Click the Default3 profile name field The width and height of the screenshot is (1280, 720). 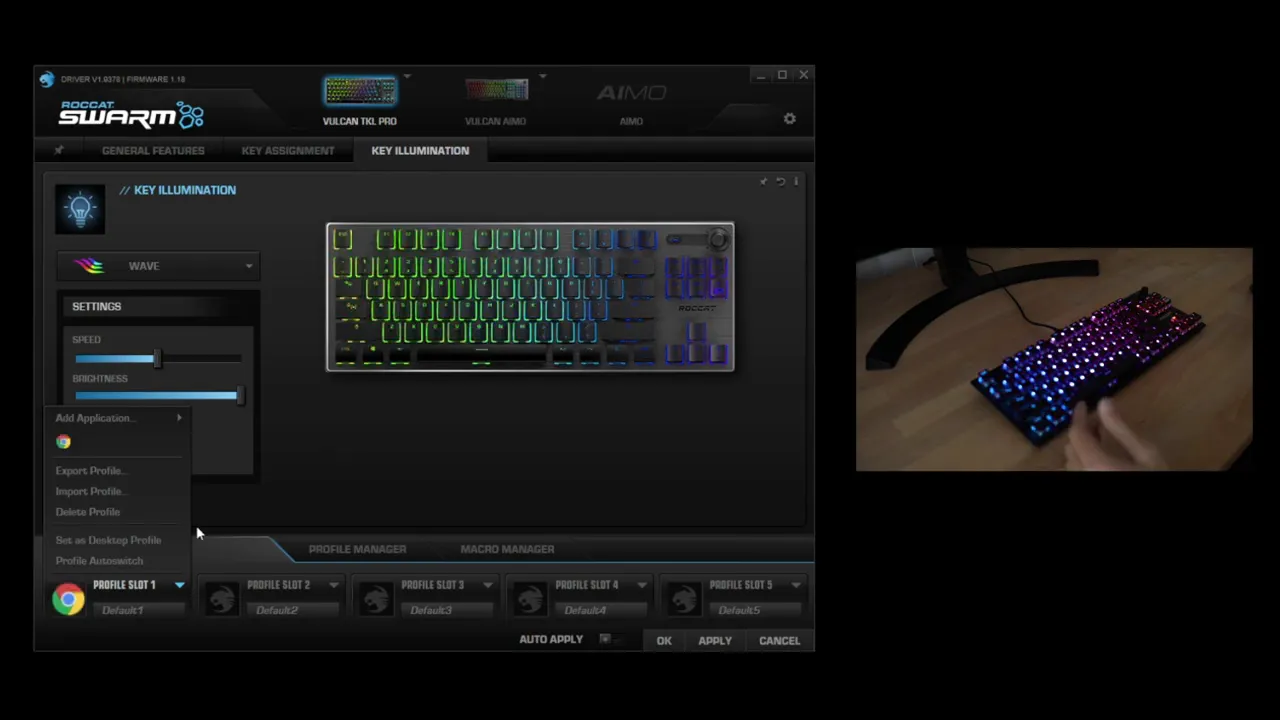(446, 610)
